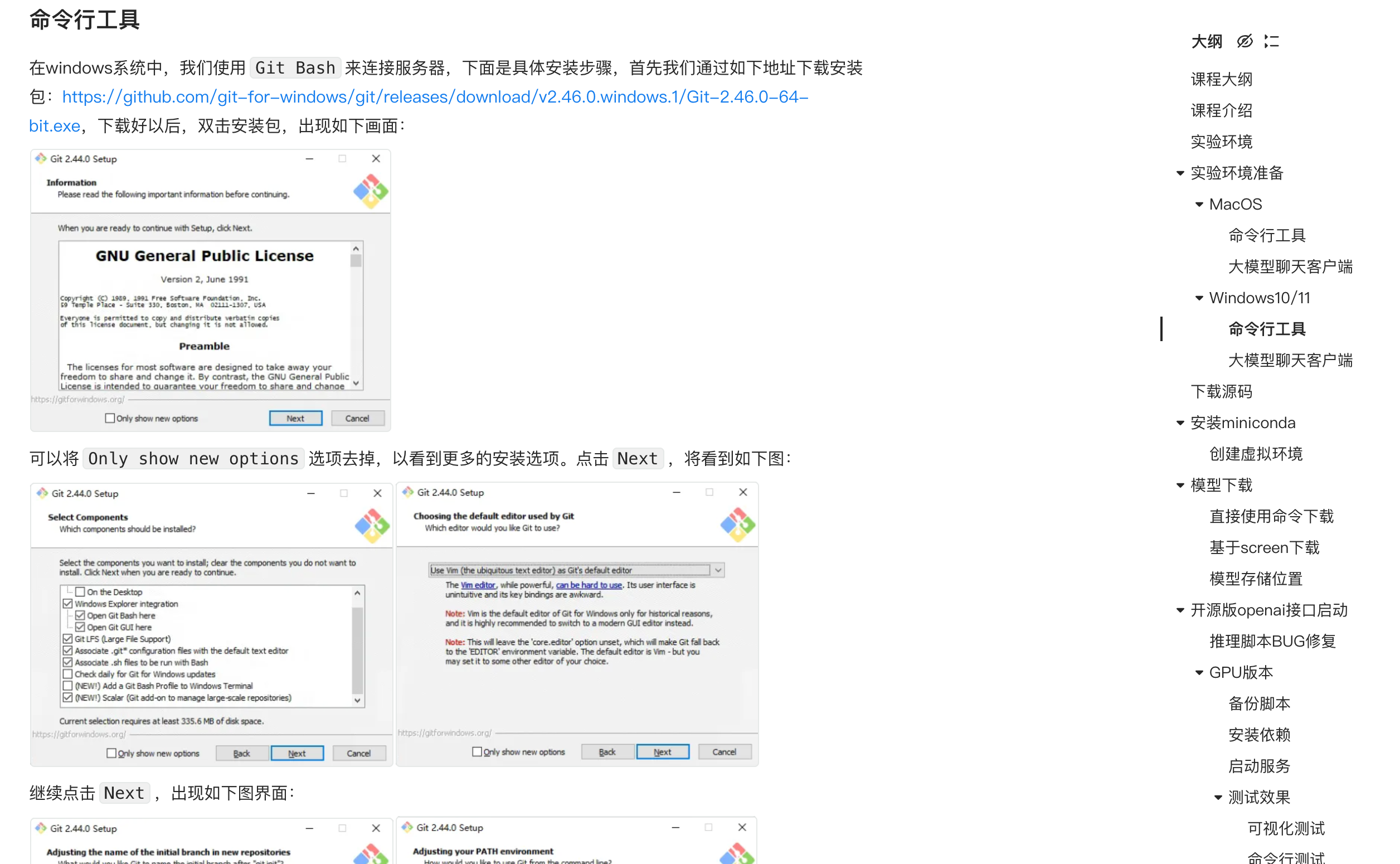Click Git logo in default editor image
Screen dimensions: 1400x864
tap(737, 525)
